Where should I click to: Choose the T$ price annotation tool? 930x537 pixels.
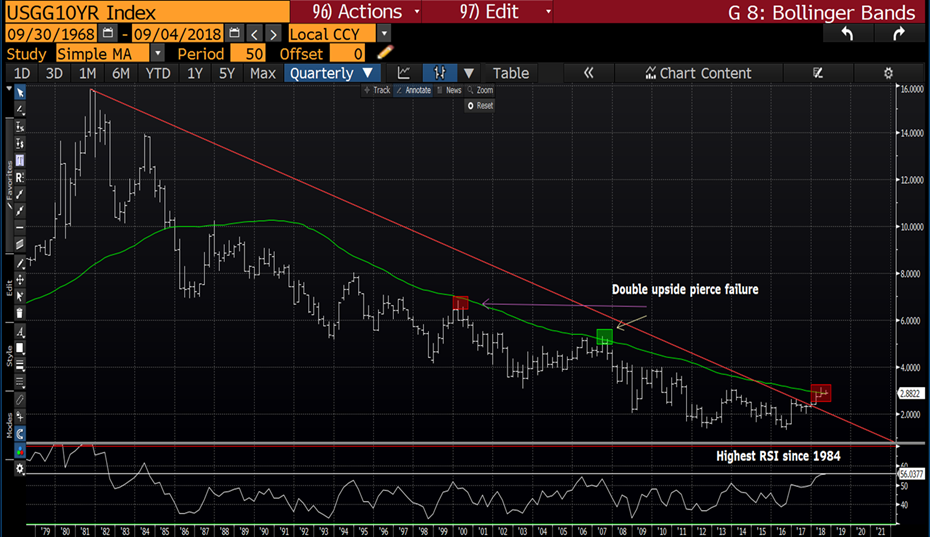pos(20,144)
